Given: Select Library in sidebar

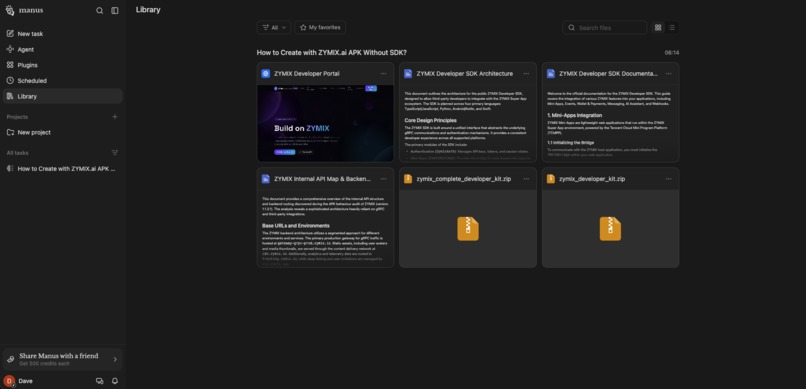Looking at the screenshot, I should pos(62,96).
